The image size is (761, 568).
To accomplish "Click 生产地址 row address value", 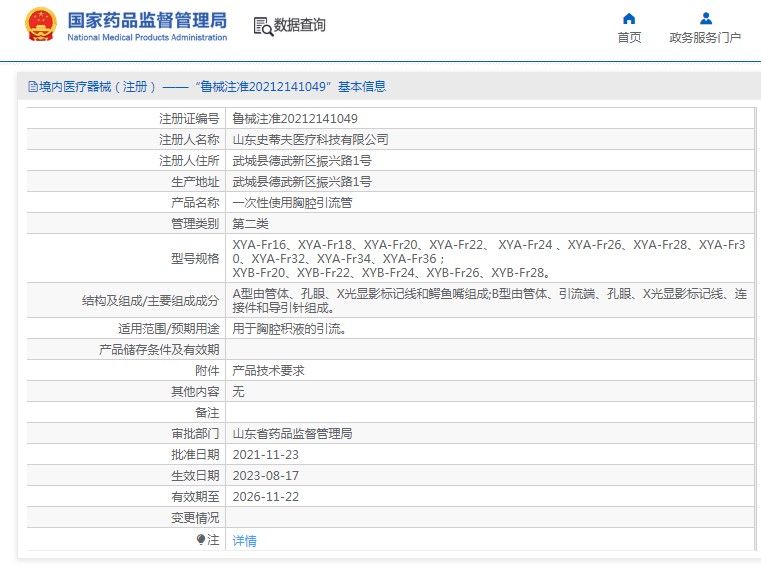I will [302, 182].
